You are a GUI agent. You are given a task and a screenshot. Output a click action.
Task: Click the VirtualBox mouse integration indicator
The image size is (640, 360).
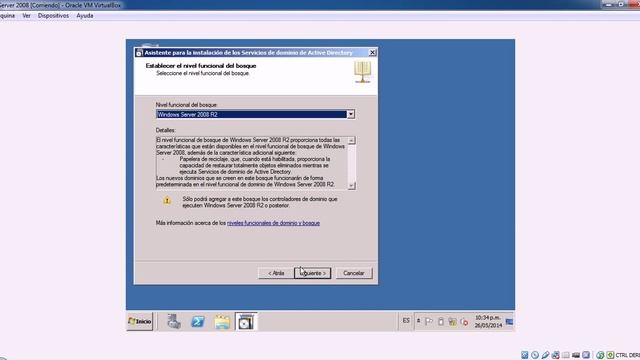[x=600, y=355]
